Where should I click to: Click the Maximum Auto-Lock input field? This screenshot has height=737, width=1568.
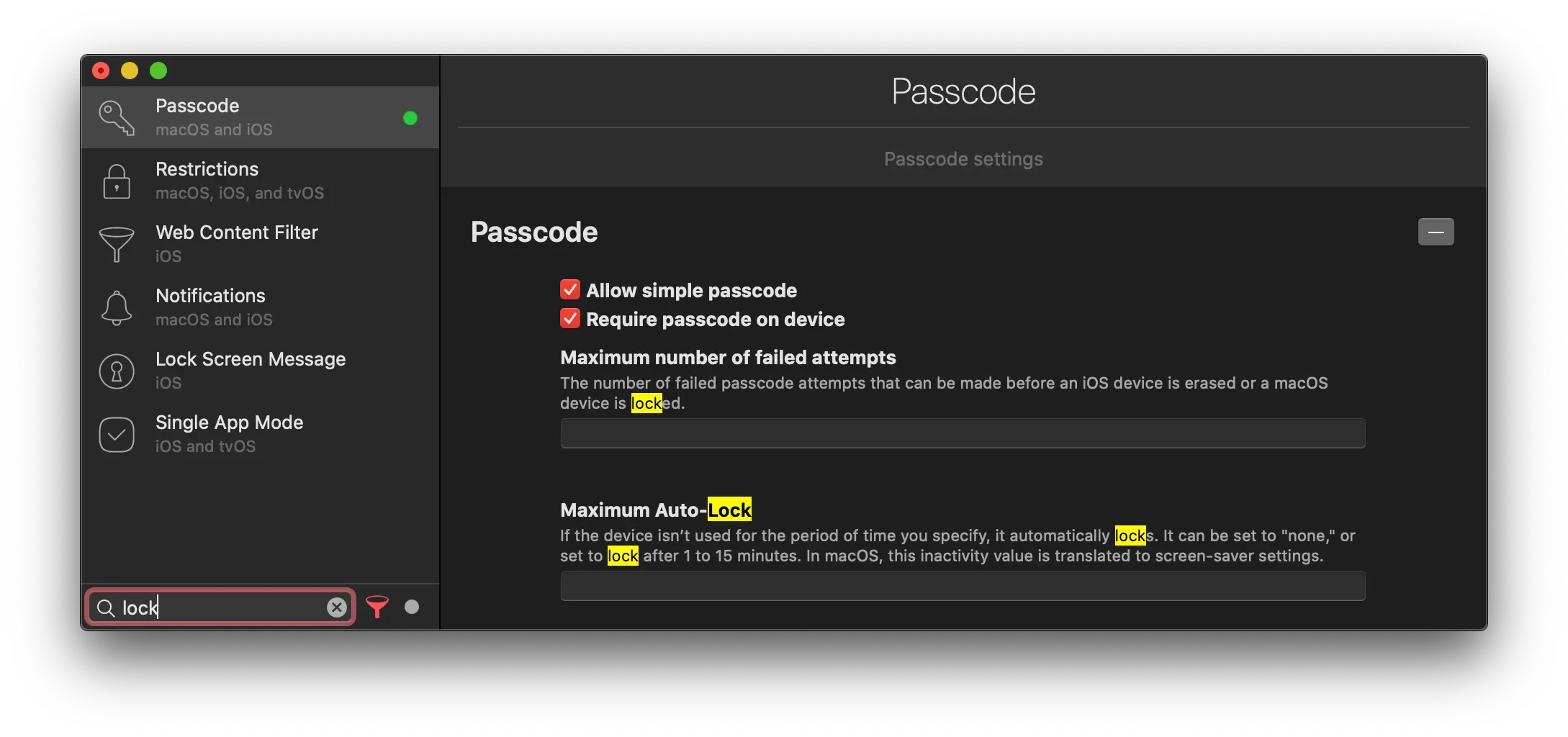[963, 586]
